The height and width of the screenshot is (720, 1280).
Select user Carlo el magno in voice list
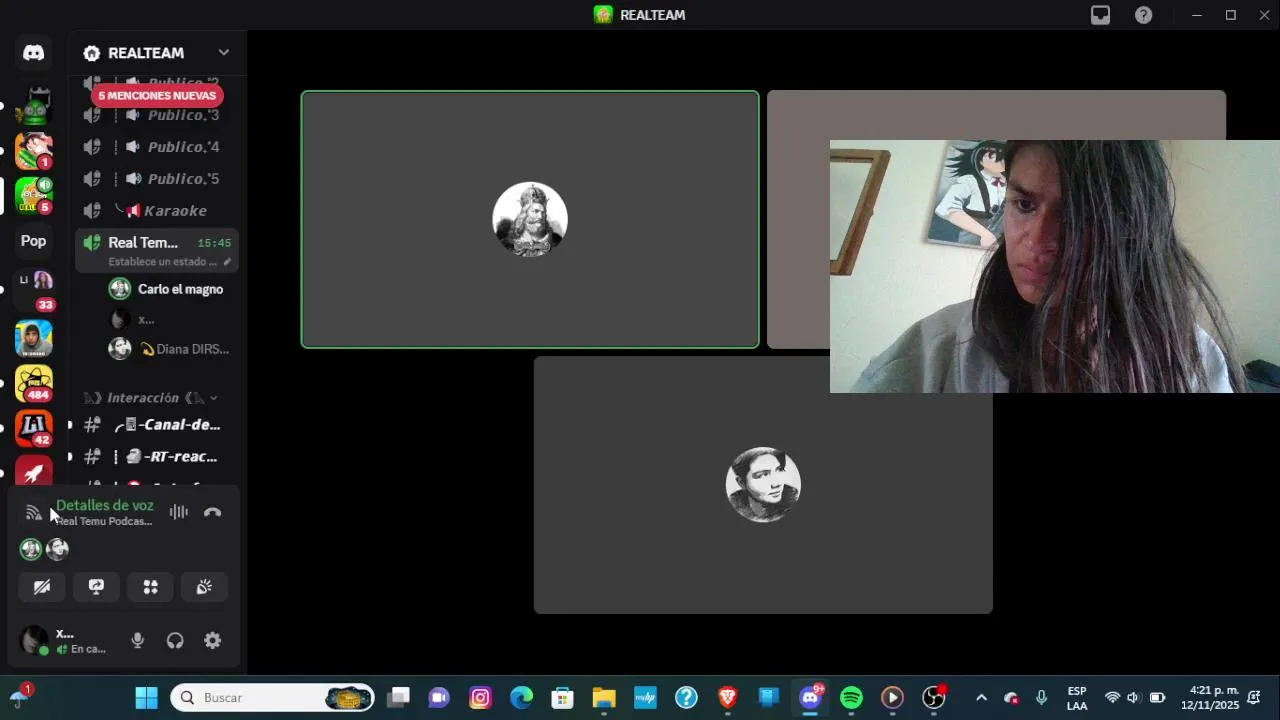(x=170, y=289)
